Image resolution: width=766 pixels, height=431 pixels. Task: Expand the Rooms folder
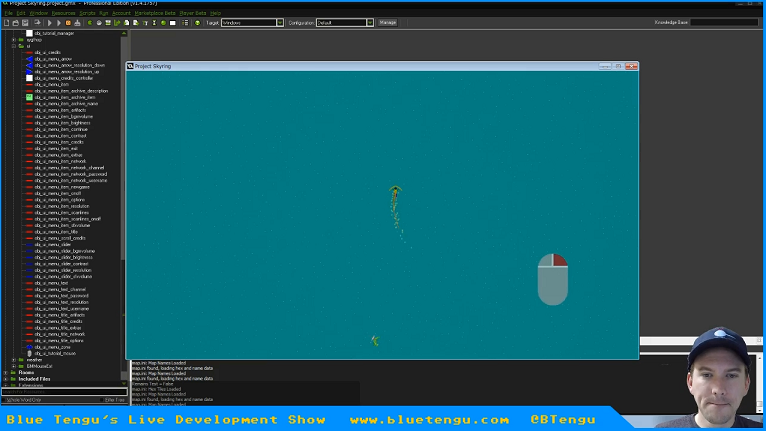pyautogui.click(x=6, y=372)
